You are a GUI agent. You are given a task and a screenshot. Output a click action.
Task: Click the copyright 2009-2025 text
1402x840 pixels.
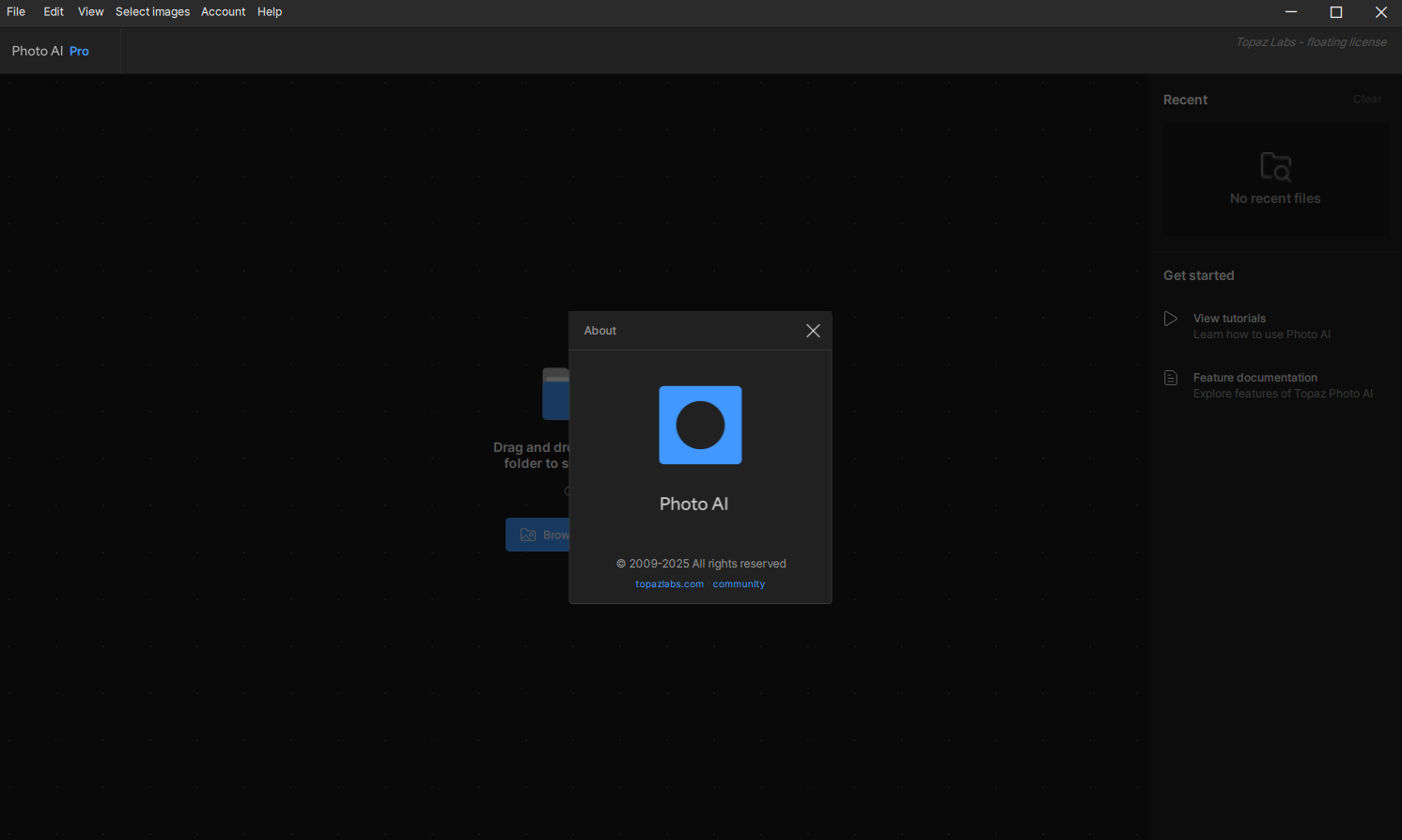click(x=701, y=564)
